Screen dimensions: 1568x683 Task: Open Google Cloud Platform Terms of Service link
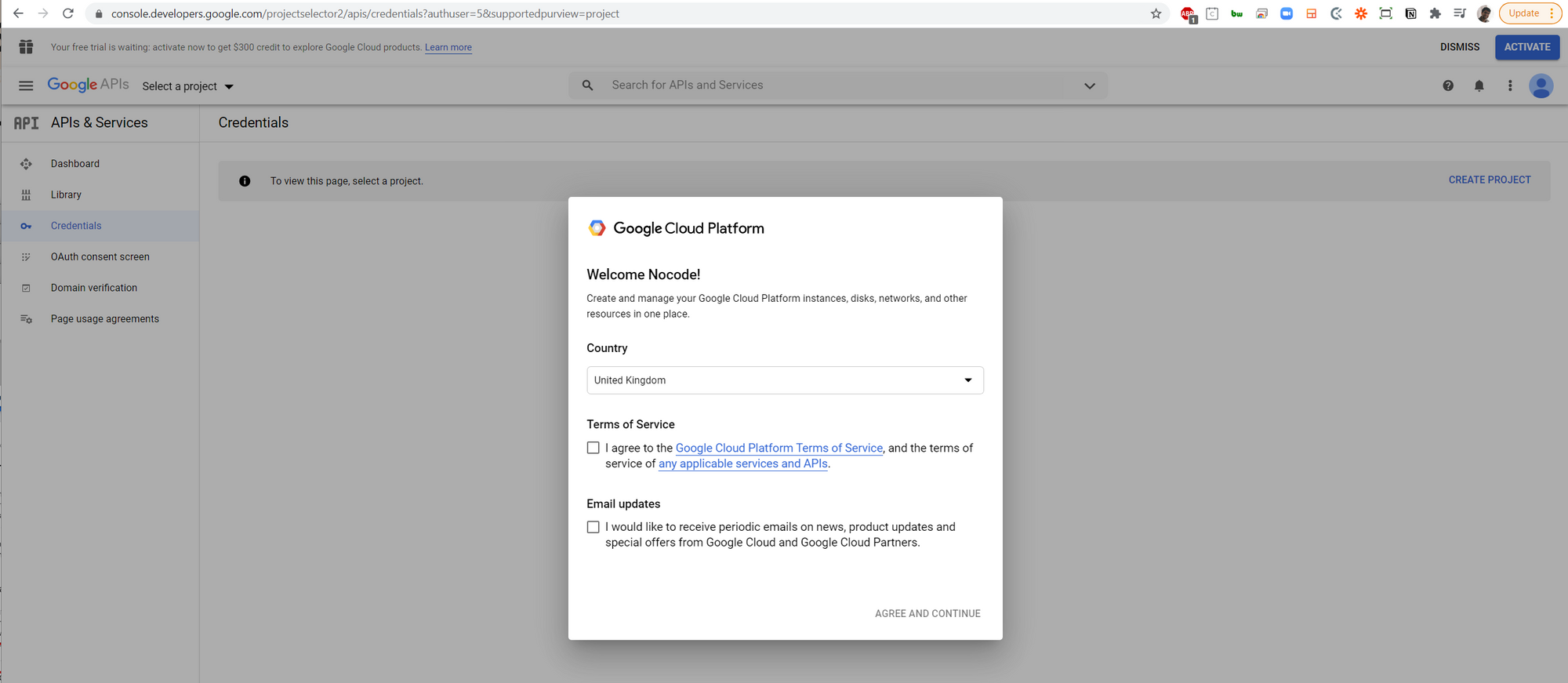[x=779, y=448]
